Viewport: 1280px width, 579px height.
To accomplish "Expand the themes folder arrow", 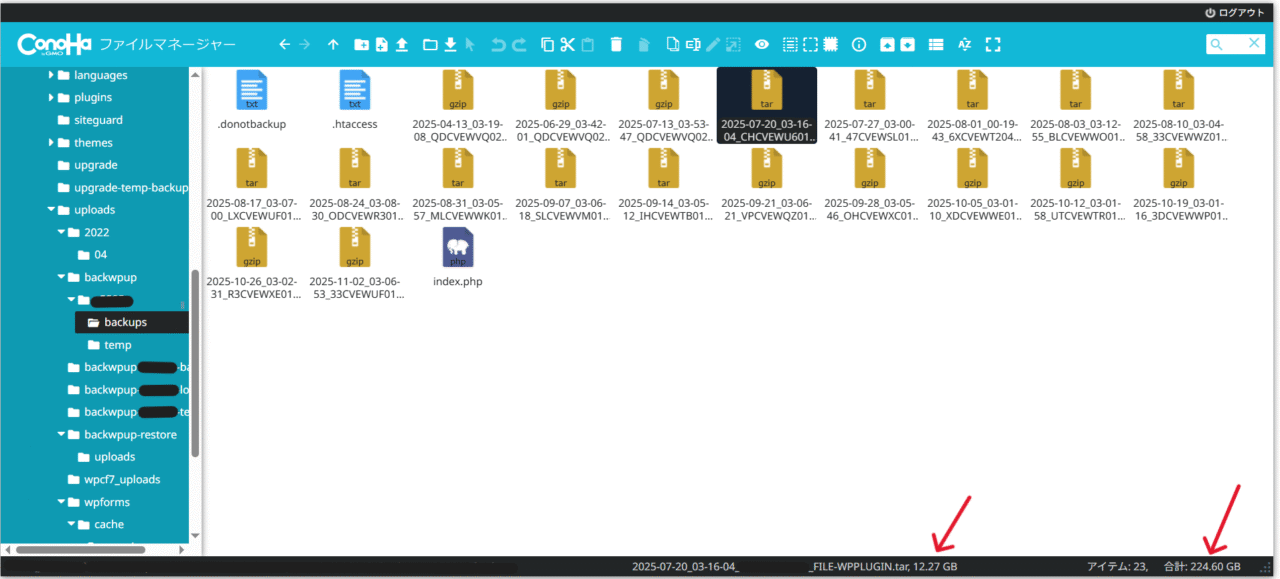I will (51, 143).
